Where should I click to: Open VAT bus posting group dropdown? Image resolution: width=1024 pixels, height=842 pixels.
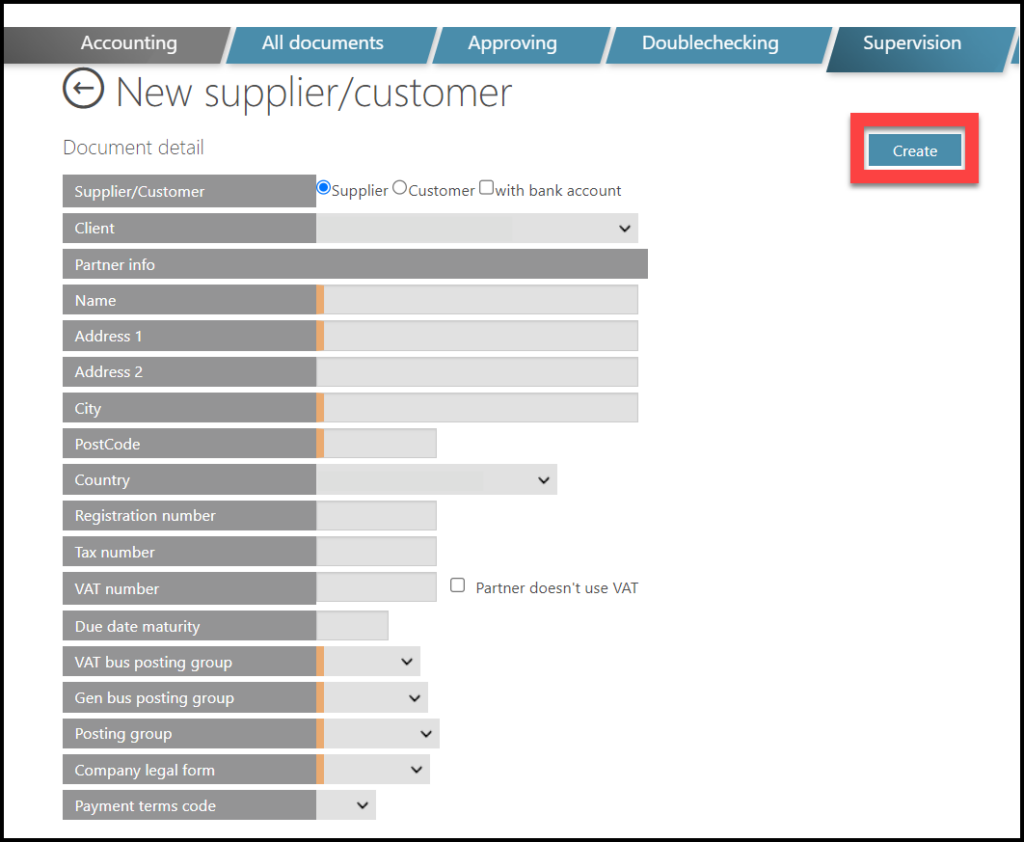click(x=371, y=662)
